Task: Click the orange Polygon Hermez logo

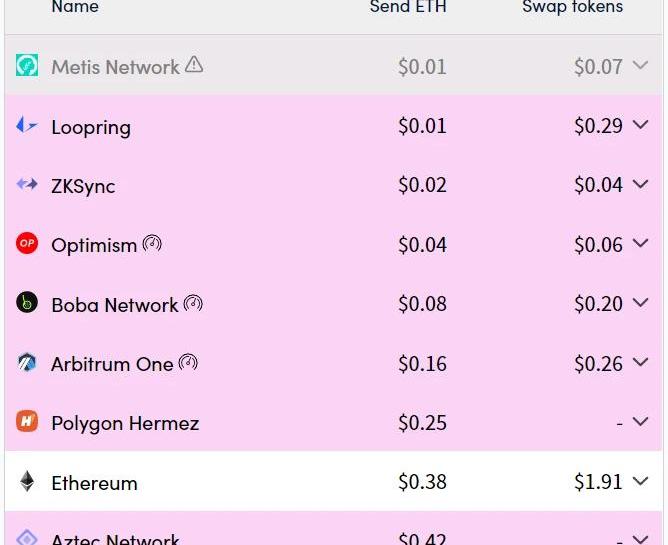Action: (x=27, y=421)
